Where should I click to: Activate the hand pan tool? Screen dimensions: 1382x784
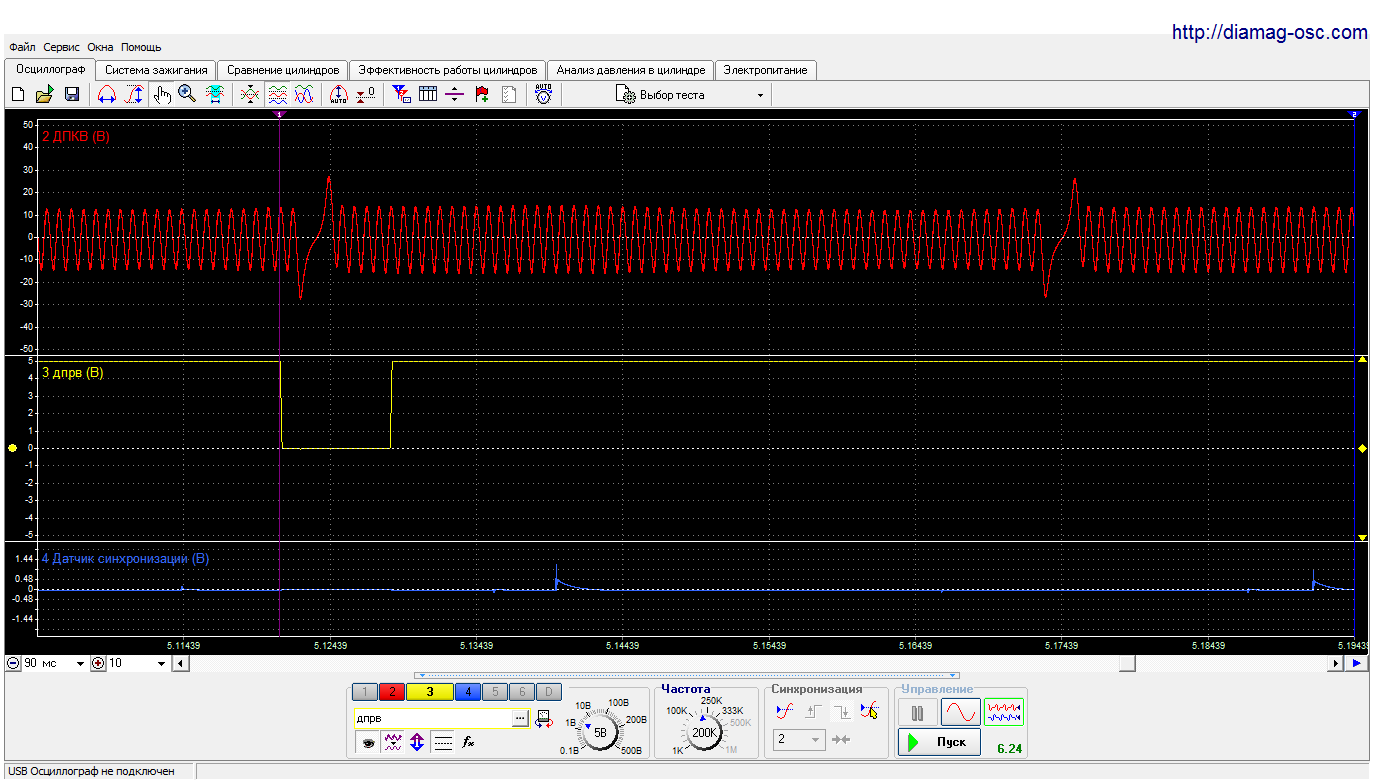coord(162,95)
